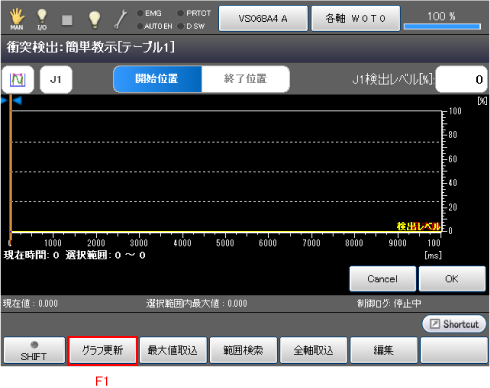The image size is (490, 388).
Task: Click the EMG indicator lamp
Action: [x=140, y=13]
